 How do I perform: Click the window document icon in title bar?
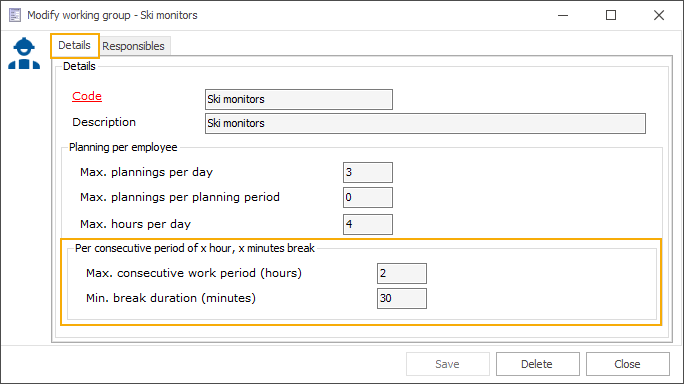tap(15, 15)
